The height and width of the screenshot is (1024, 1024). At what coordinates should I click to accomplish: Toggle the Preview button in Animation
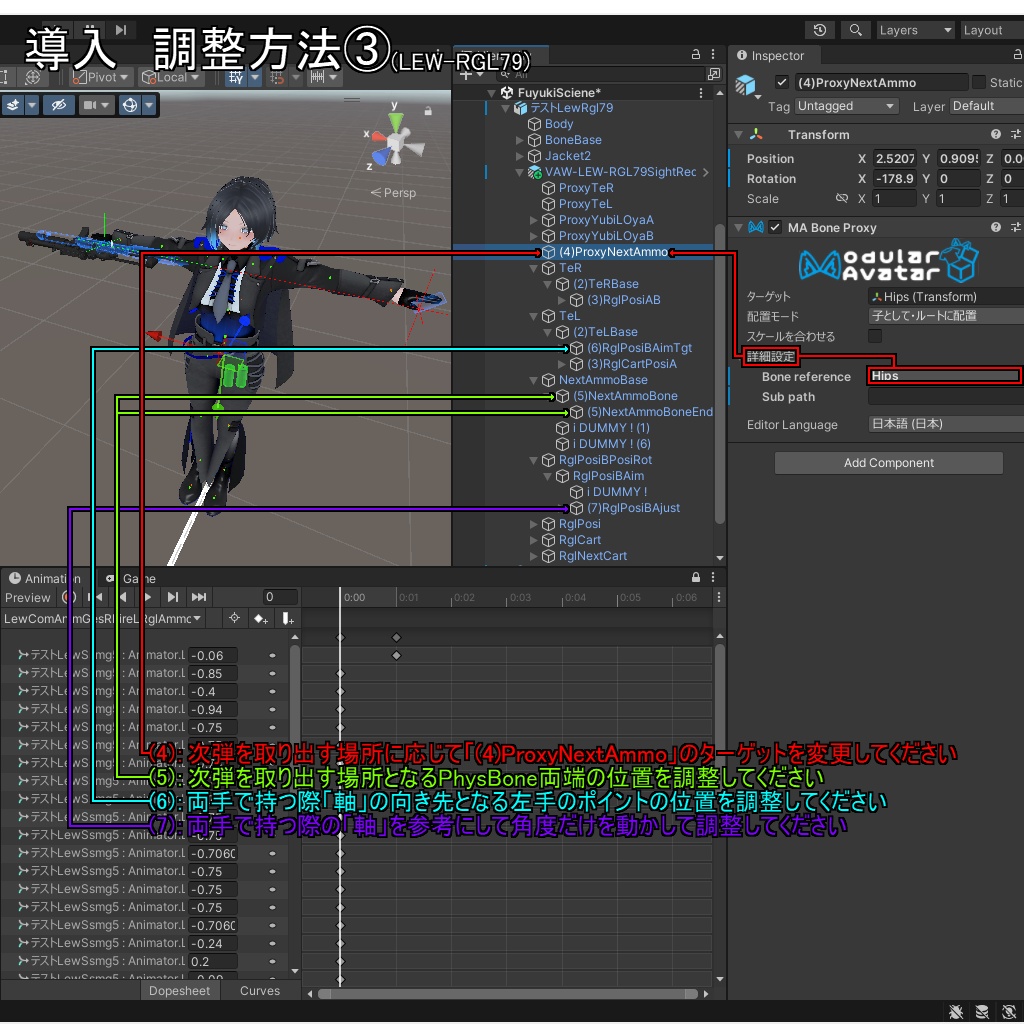pyautogui.click(x=27, y=597)
